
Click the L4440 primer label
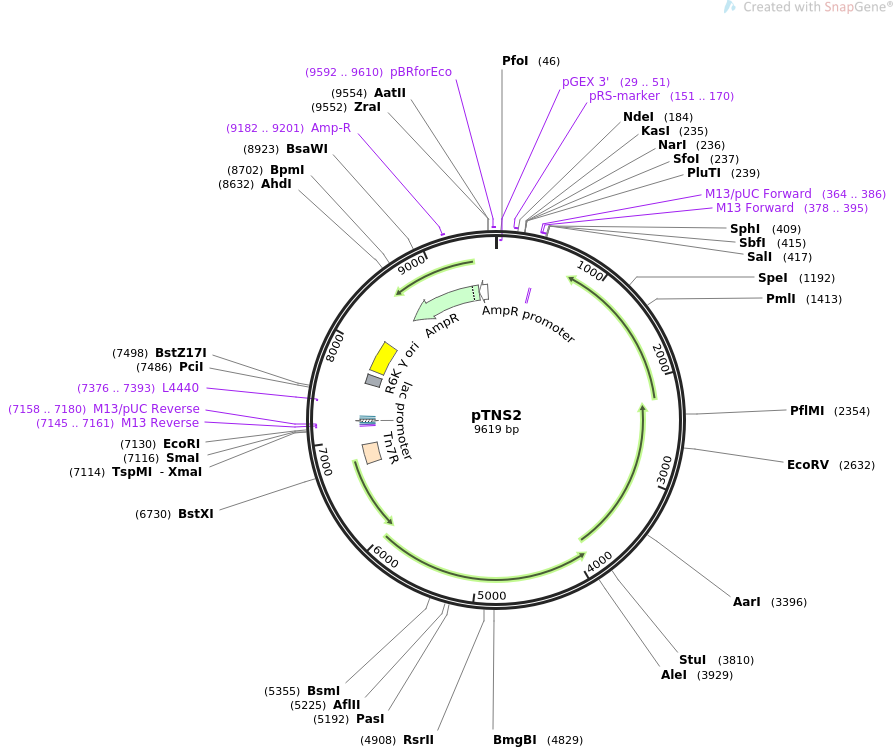[x=180, y=388]
